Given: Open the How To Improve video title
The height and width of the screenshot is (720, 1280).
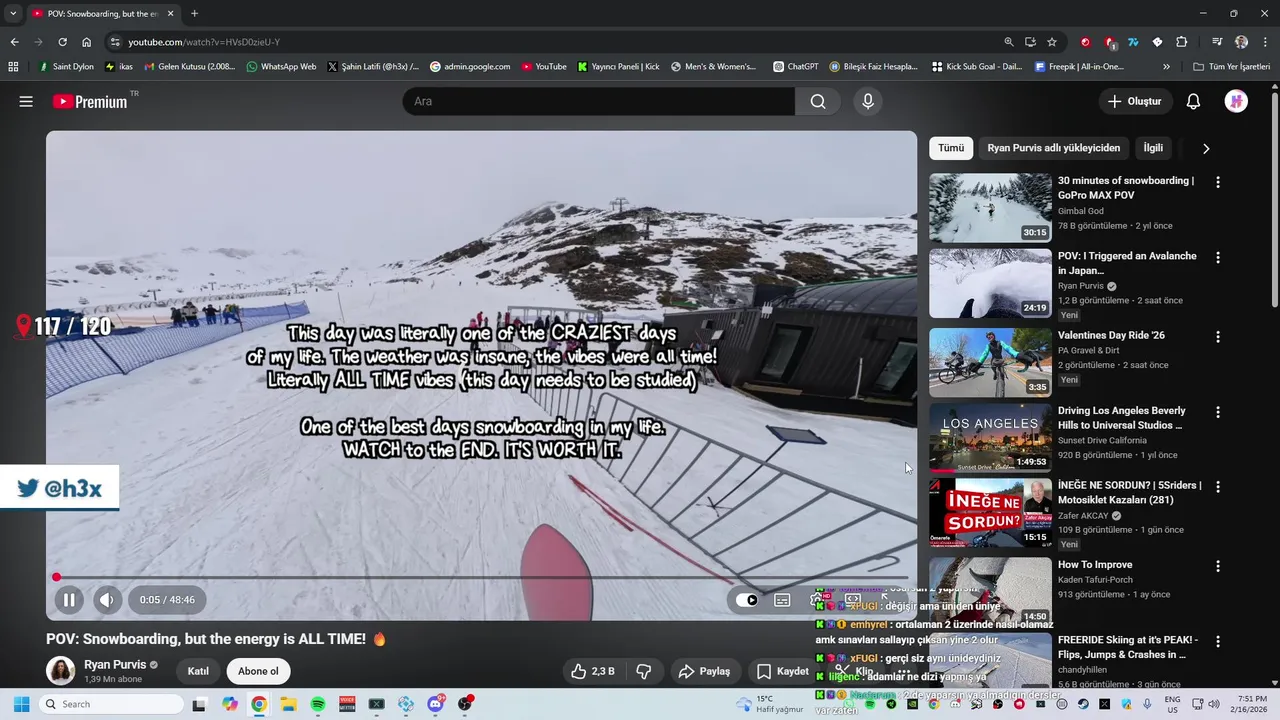Looking at the screenshot, I should coord(1095,565).
